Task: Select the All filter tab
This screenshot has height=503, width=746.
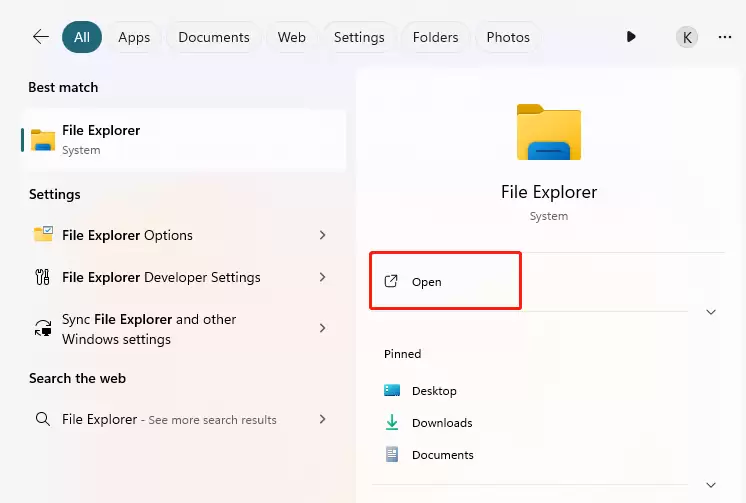Action: click(82, 37)
